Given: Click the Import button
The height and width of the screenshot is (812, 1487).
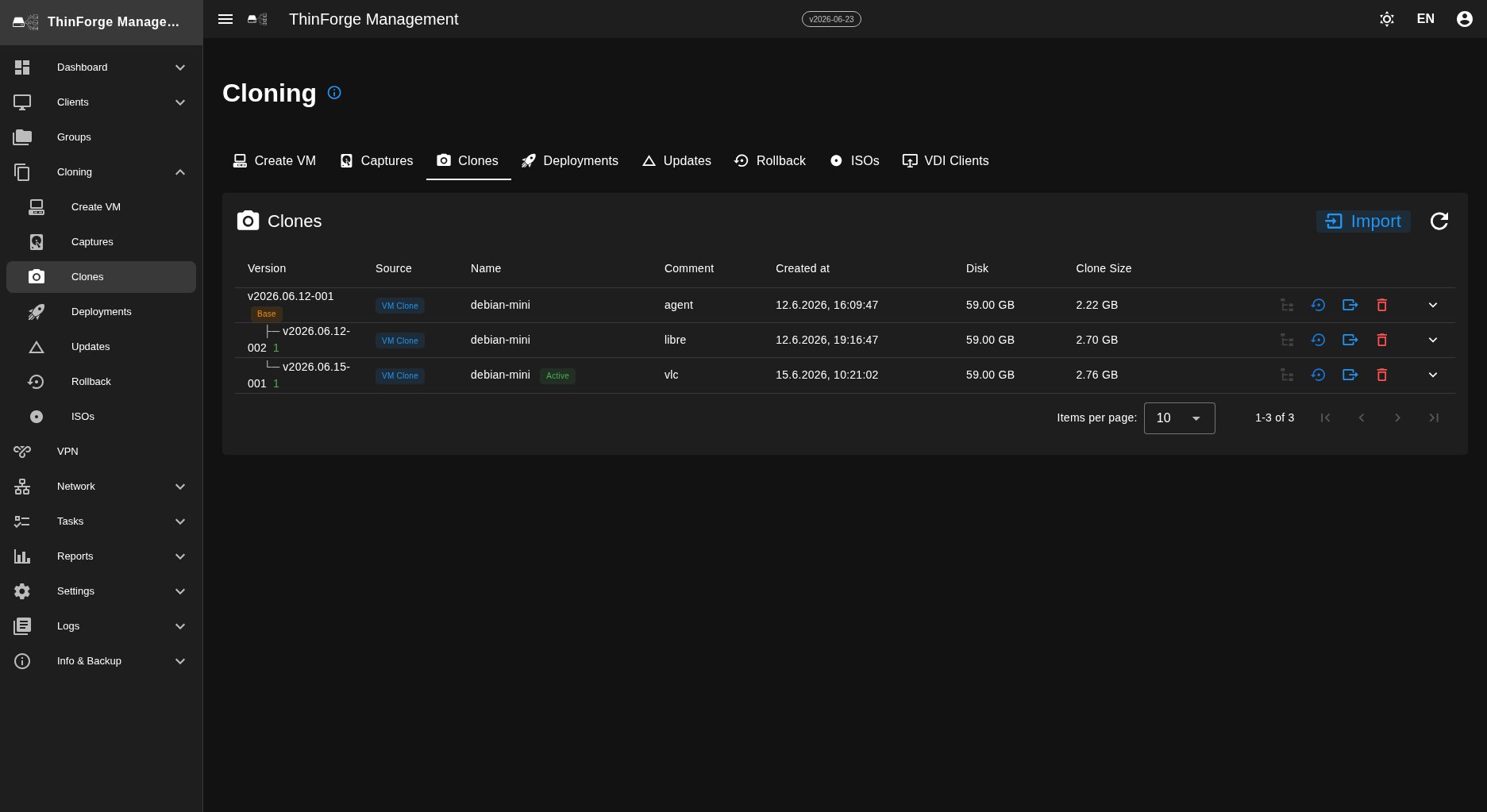Looking at the screenshot, I should pyautogui.click(x=1363, y=221).
